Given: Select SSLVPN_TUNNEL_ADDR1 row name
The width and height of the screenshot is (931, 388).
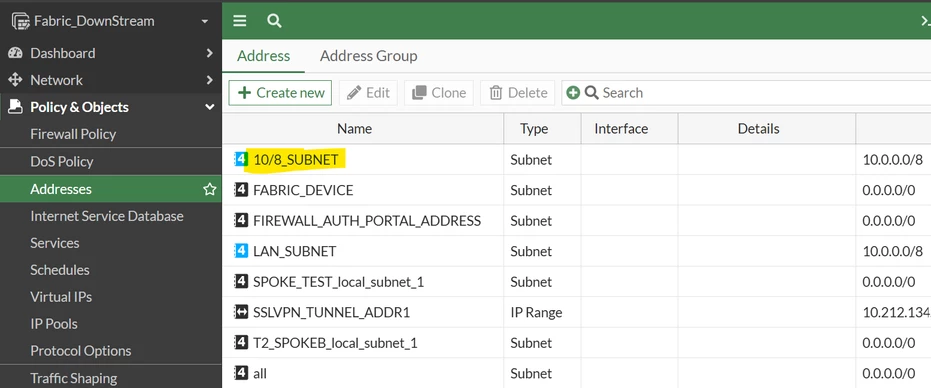Looking at the screenshot, I should (331, 312).
